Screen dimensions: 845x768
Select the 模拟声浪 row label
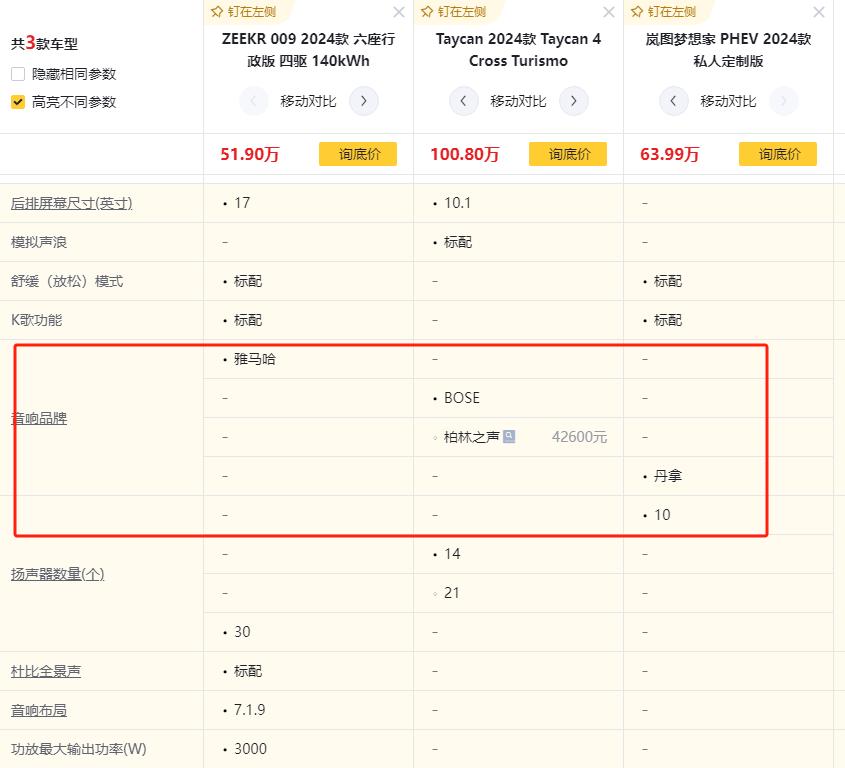tap(39, 242)
